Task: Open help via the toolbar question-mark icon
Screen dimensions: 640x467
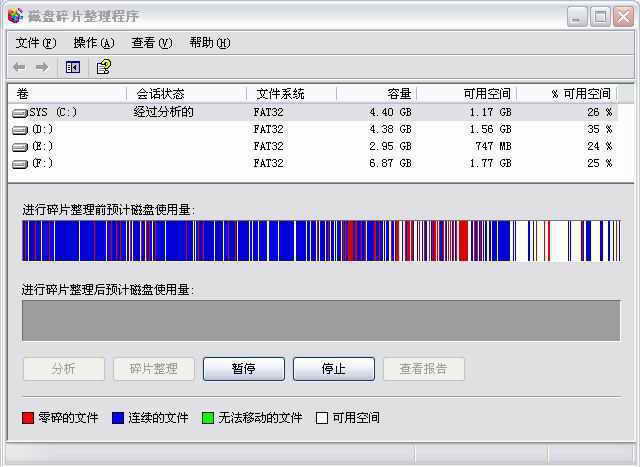Action: tap(103, 67)
